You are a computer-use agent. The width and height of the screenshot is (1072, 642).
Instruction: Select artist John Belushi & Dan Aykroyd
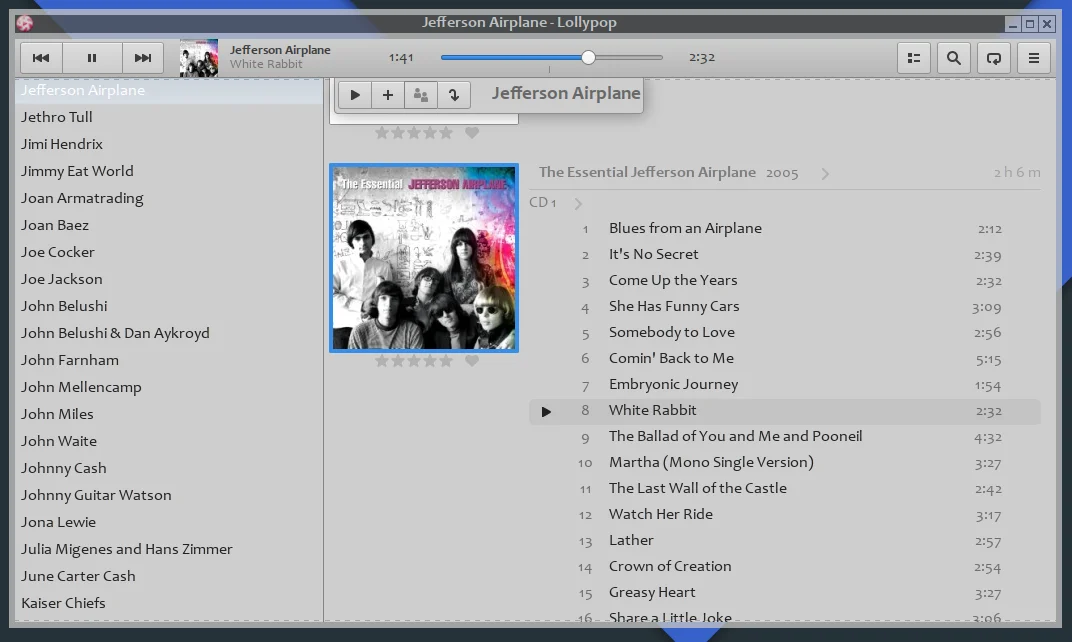169,333
